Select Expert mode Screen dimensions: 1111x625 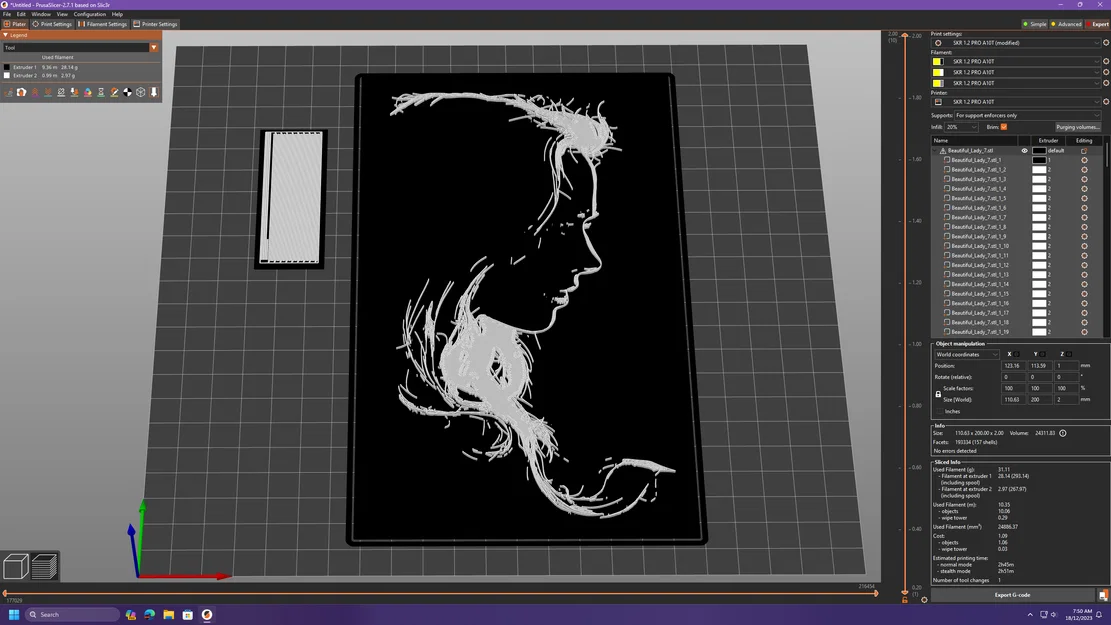point(1098,24)
